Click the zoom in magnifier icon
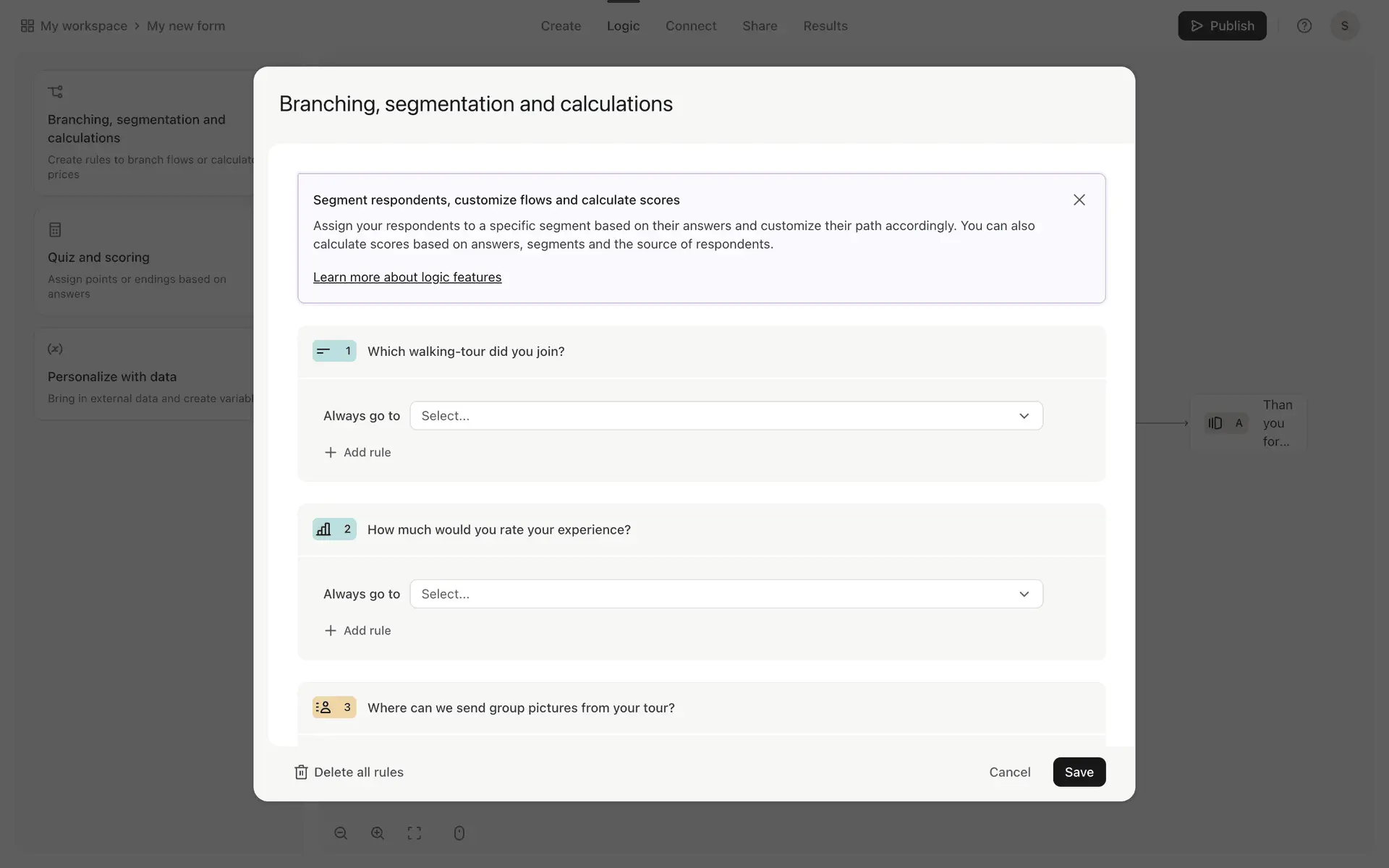The height and width of the screenshot is (868, 1389). click(378, 833)
